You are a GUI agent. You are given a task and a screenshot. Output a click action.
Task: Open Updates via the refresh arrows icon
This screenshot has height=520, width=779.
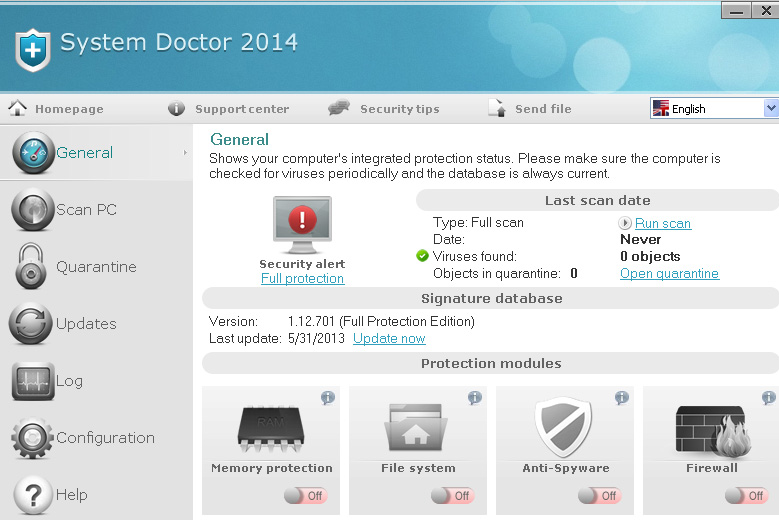click(x=32, y=324)
